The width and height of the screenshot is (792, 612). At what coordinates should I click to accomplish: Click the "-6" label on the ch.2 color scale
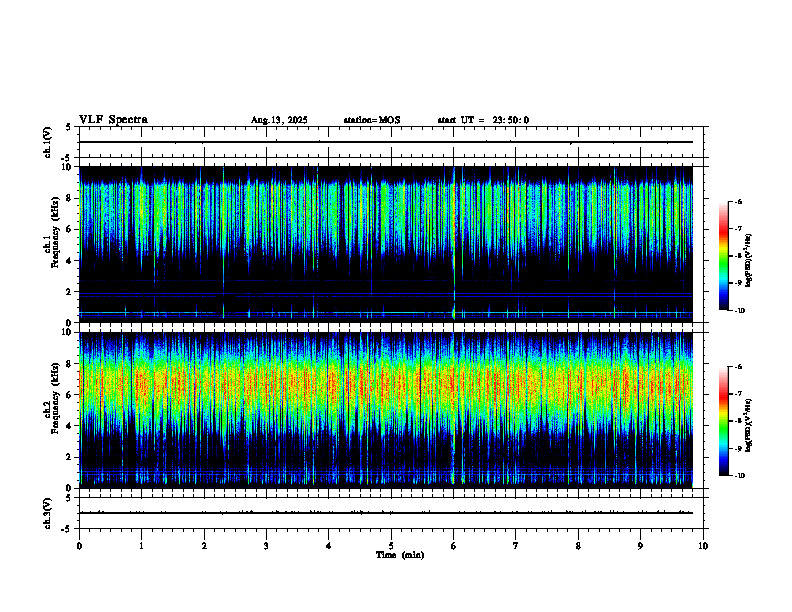point(738,367)
